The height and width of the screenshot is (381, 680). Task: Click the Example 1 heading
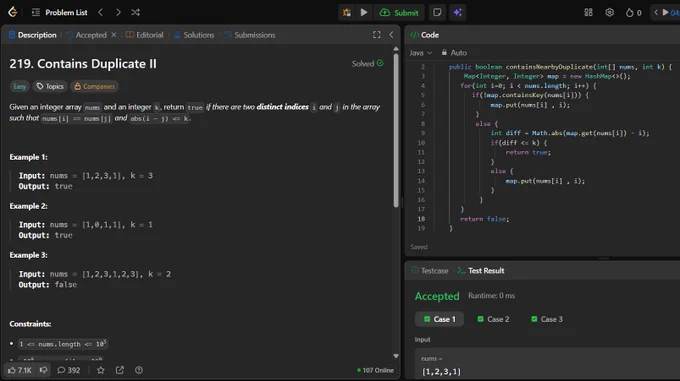29,157
